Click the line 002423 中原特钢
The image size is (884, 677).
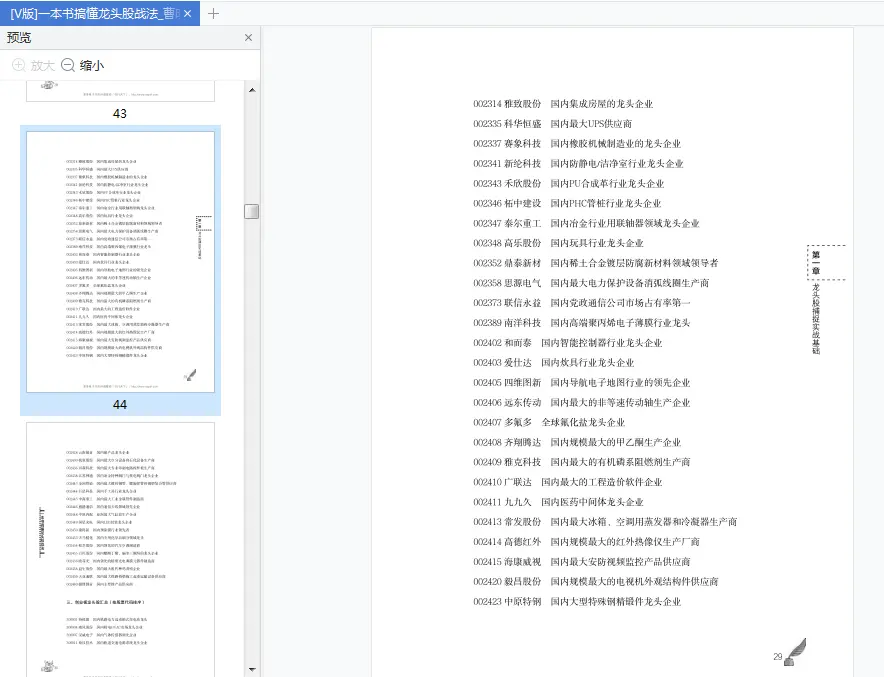click(577, 601)
